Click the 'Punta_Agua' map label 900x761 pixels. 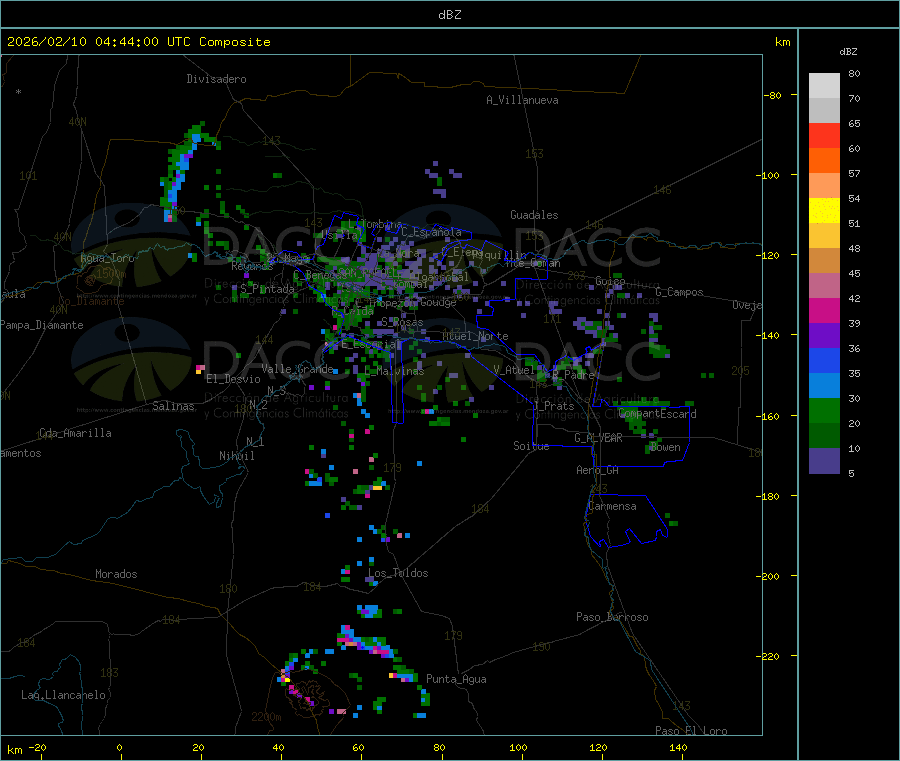456,679
